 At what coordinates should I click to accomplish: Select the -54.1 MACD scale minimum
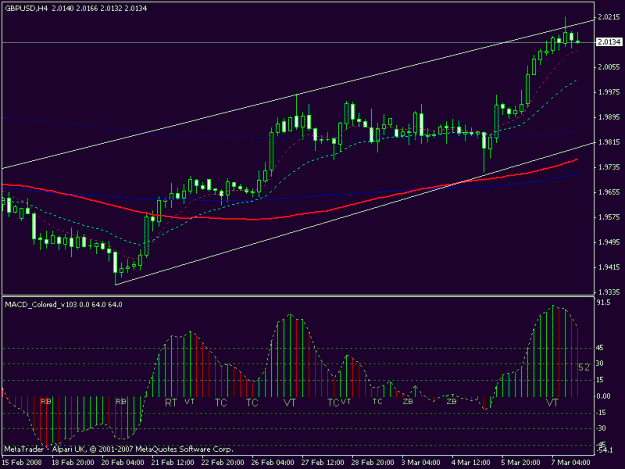pos(604,451)
